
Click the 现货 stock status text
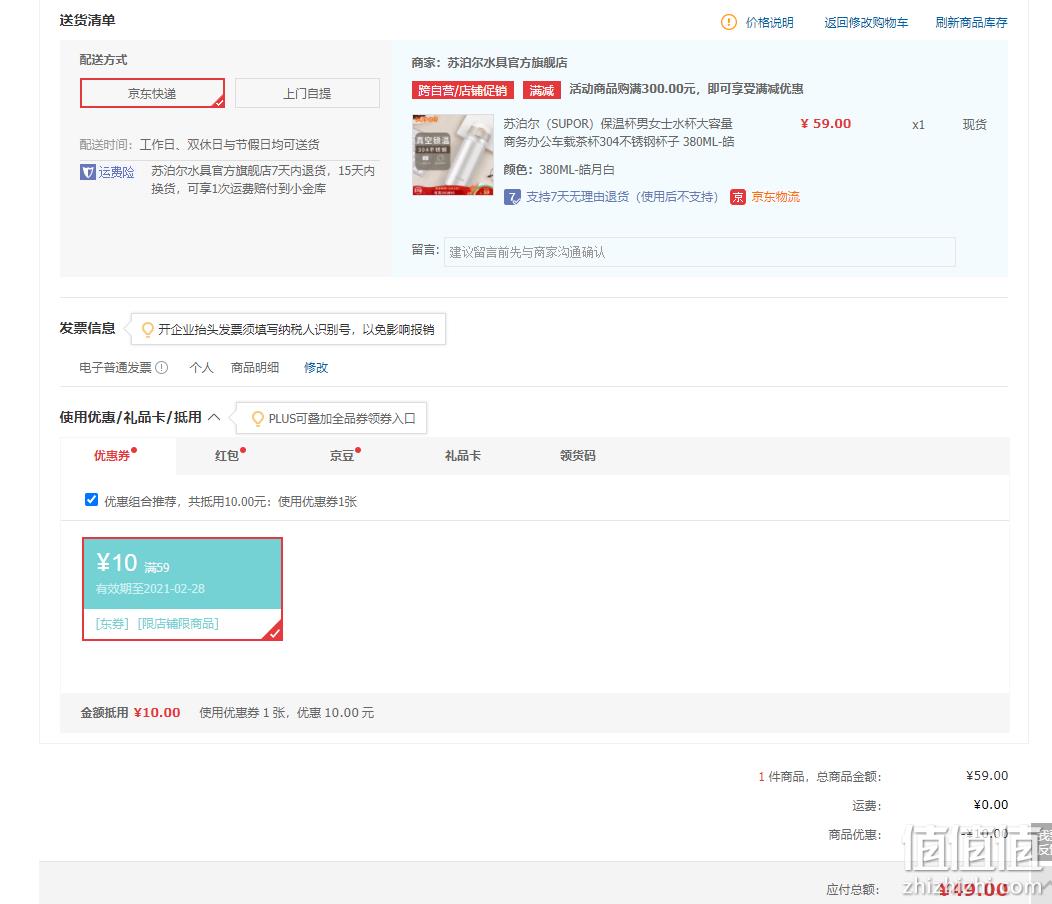pyautogui.click(x=975, y=125)
